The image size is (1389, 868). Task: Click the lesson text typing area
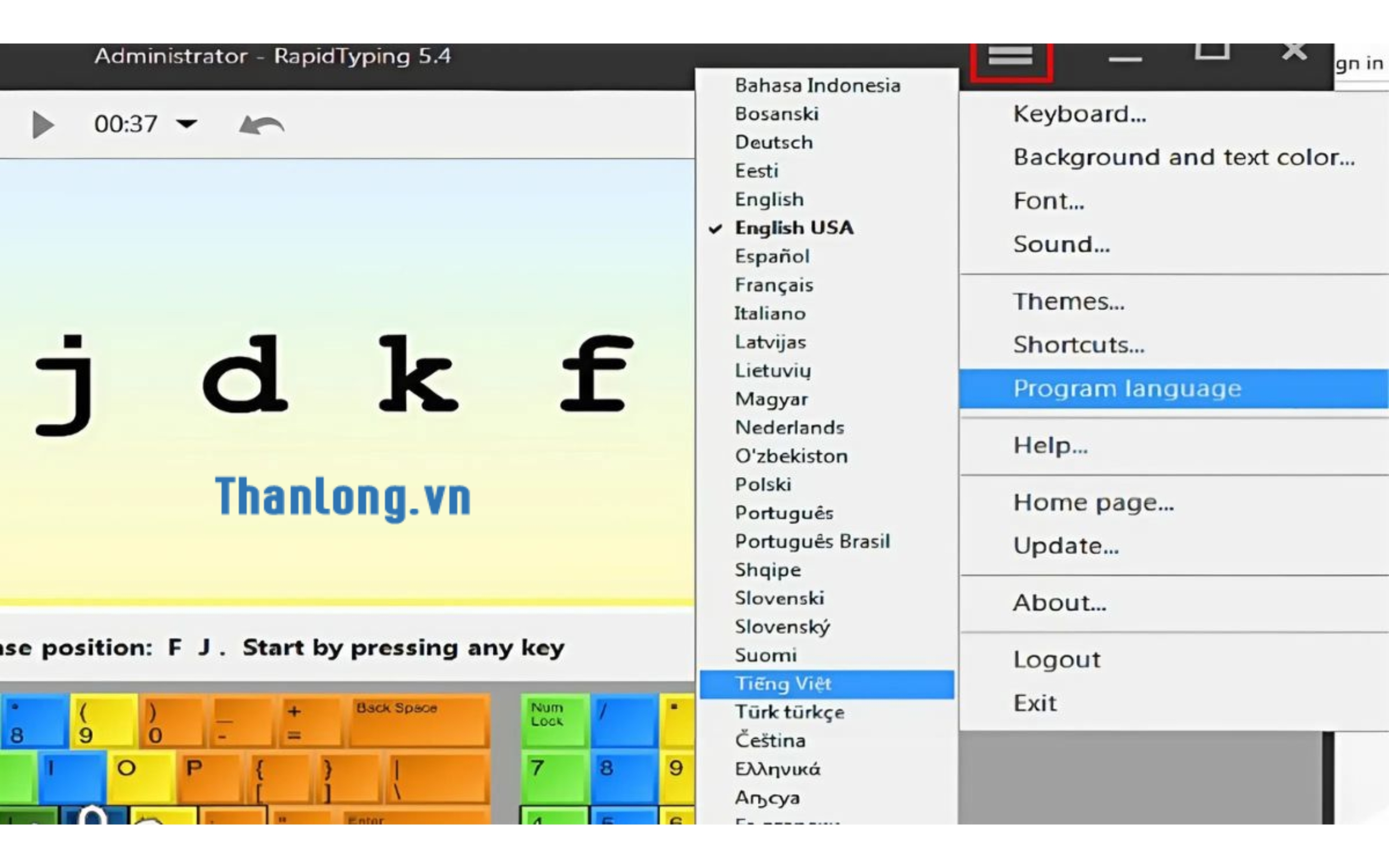(344, 379)
